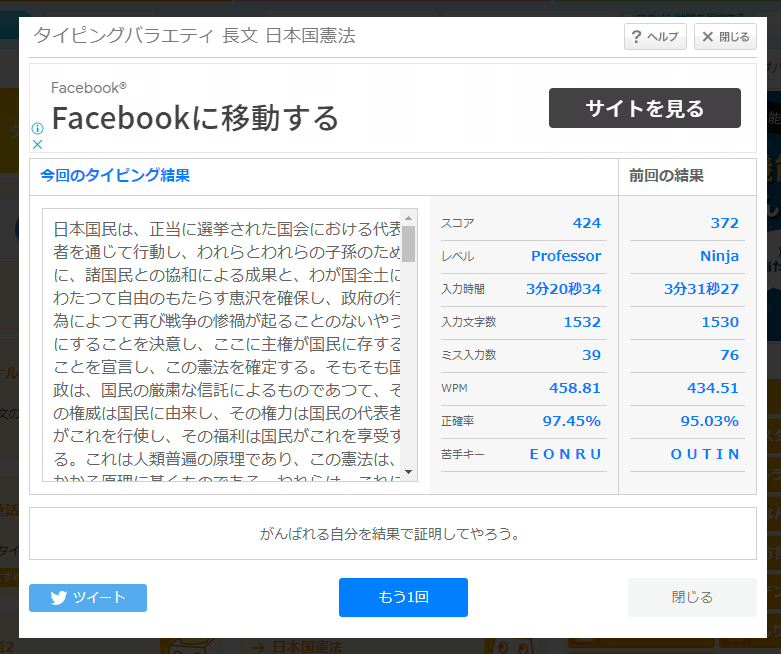
Task: Click the current score value 424
Action: pos(586,223)
